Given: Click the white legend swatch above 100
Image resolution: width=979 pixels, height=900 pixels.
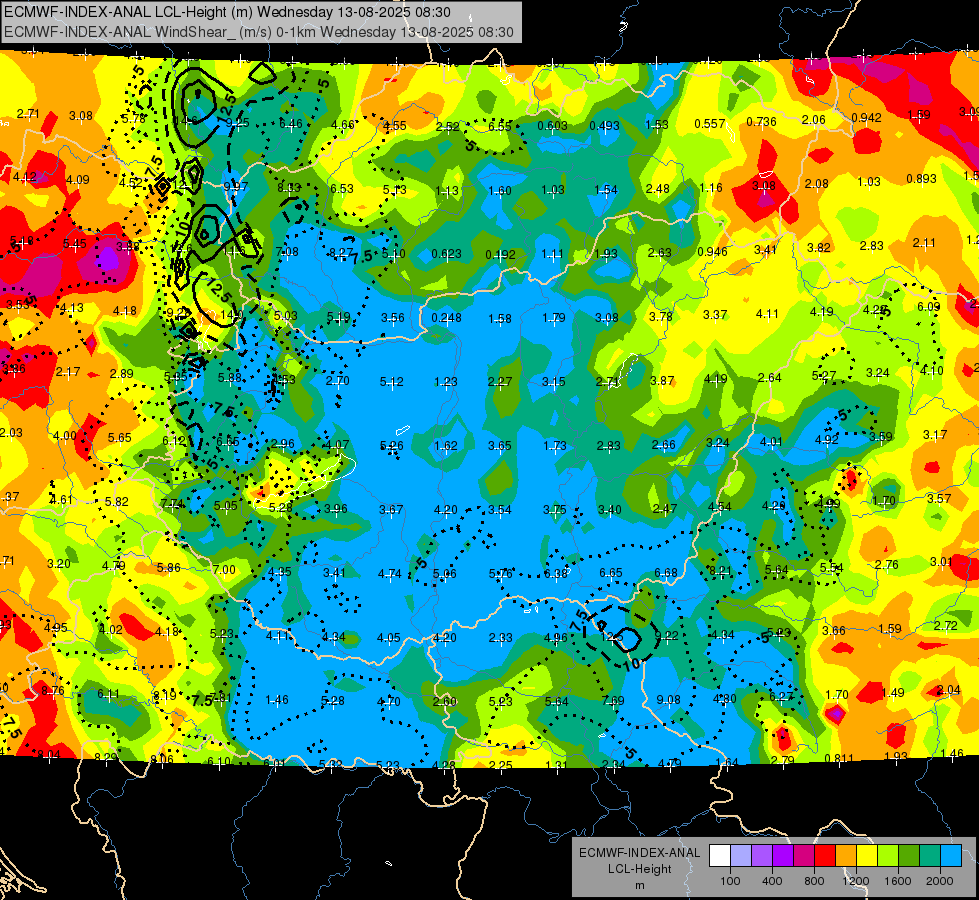Looking at the screenshot, I should [x=720, y=856].
